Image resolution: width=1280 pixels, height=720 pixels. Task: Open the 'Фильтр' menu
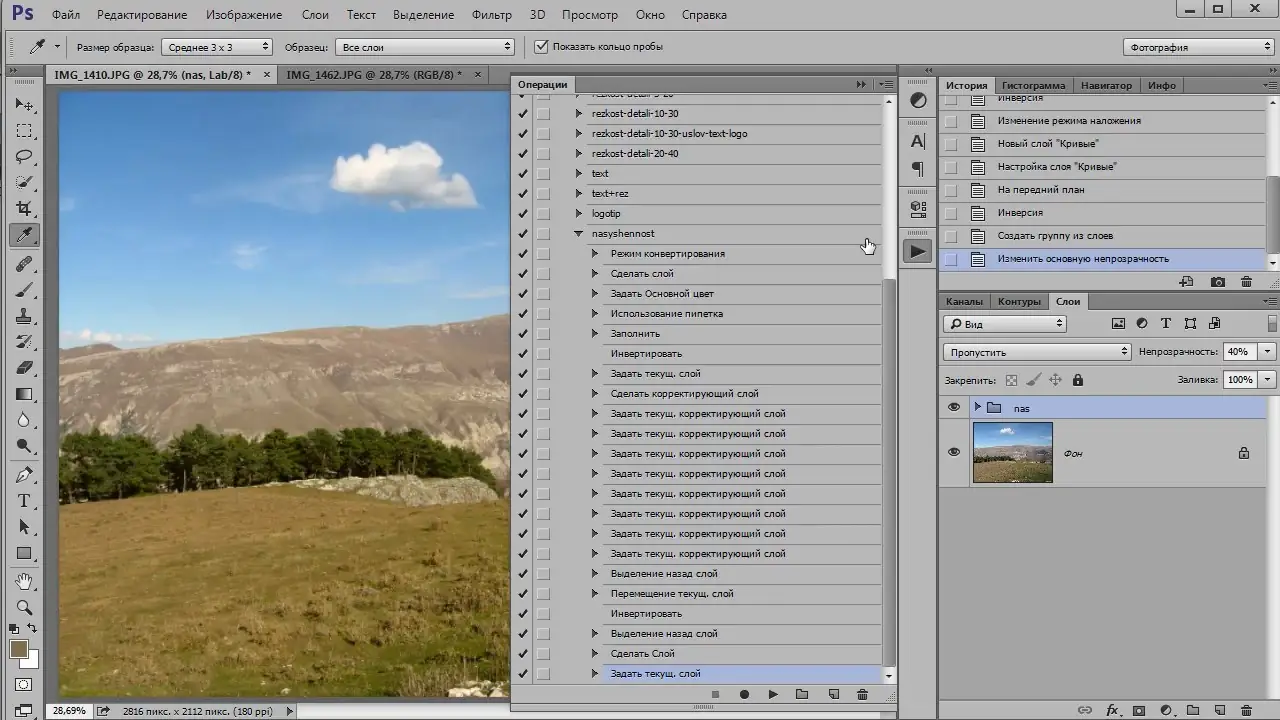click(491, 15)
